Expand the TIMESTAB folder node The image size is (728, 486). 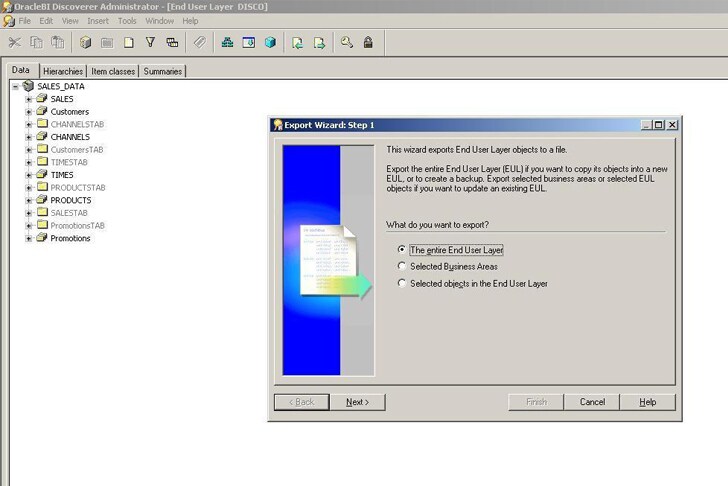pyautogui.click(x=29, y=162)
